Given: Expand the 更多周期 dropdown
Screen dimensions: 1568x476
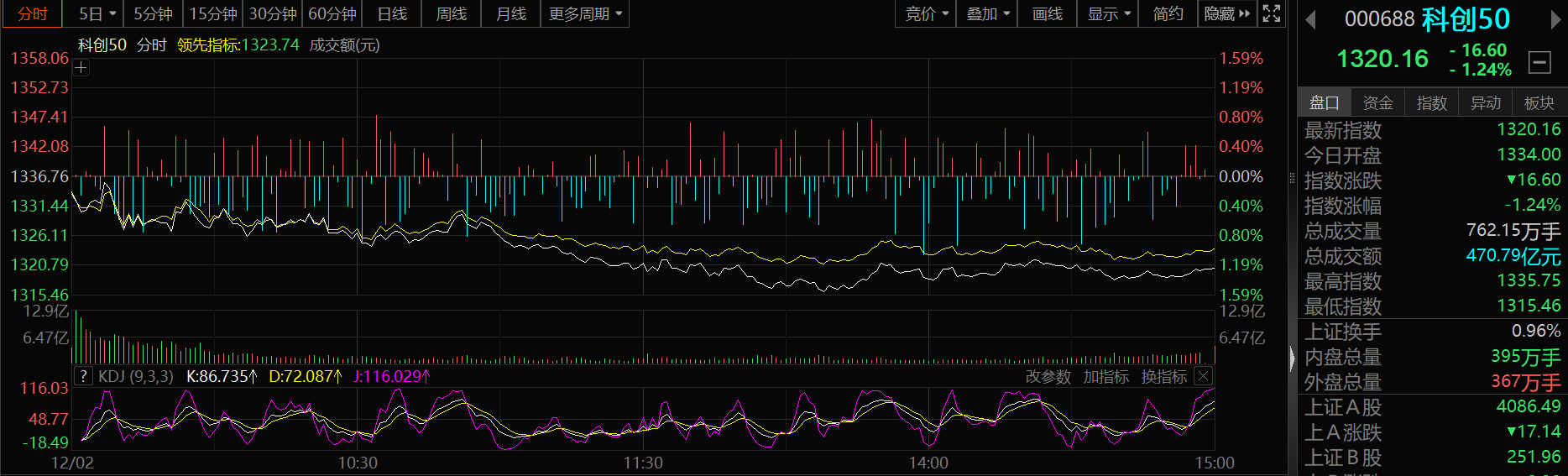Looking at the screenshot, I should (585, 14).
